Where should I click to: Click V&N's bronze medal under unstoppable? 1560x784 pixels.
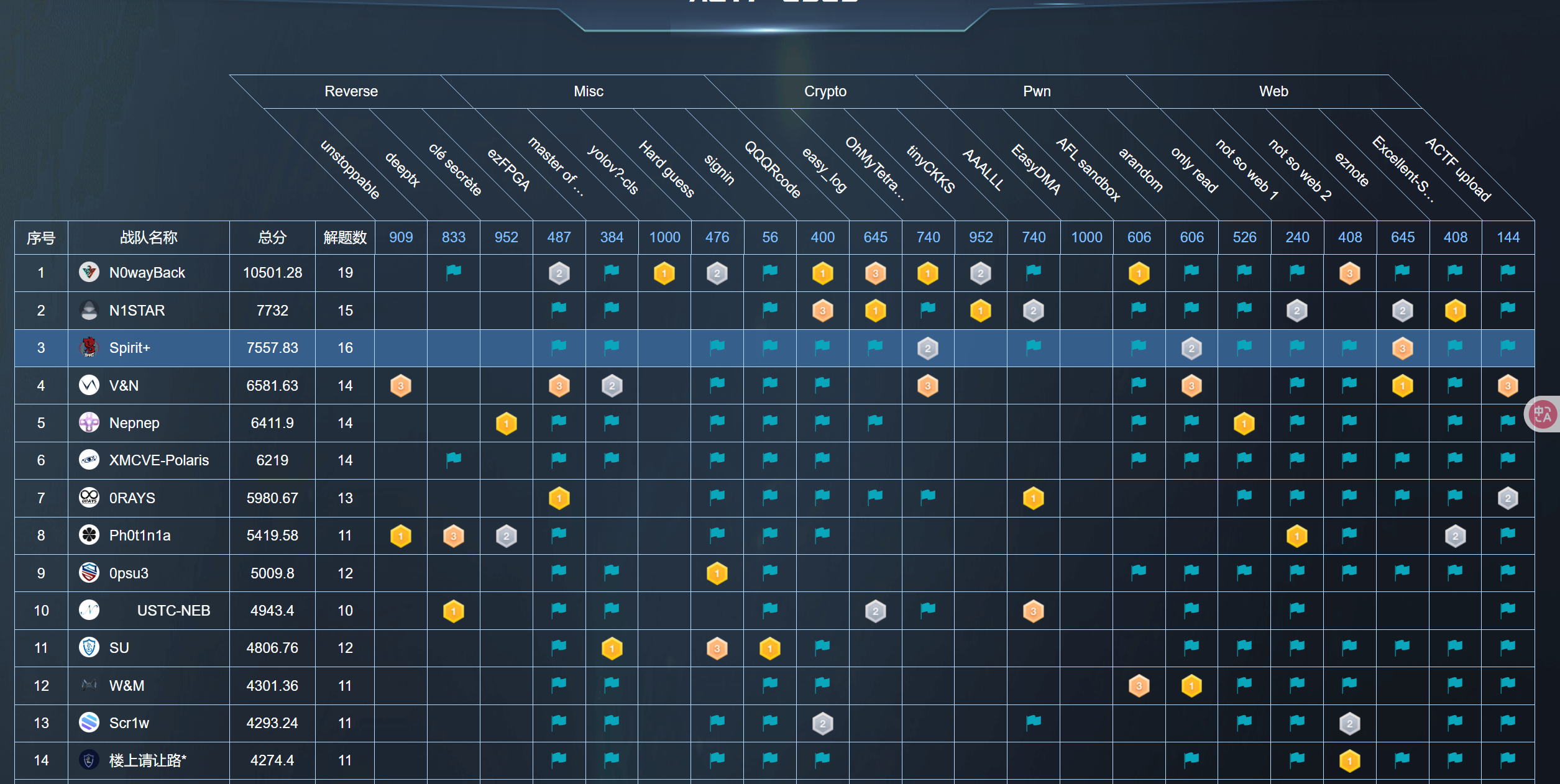(401, 386)
